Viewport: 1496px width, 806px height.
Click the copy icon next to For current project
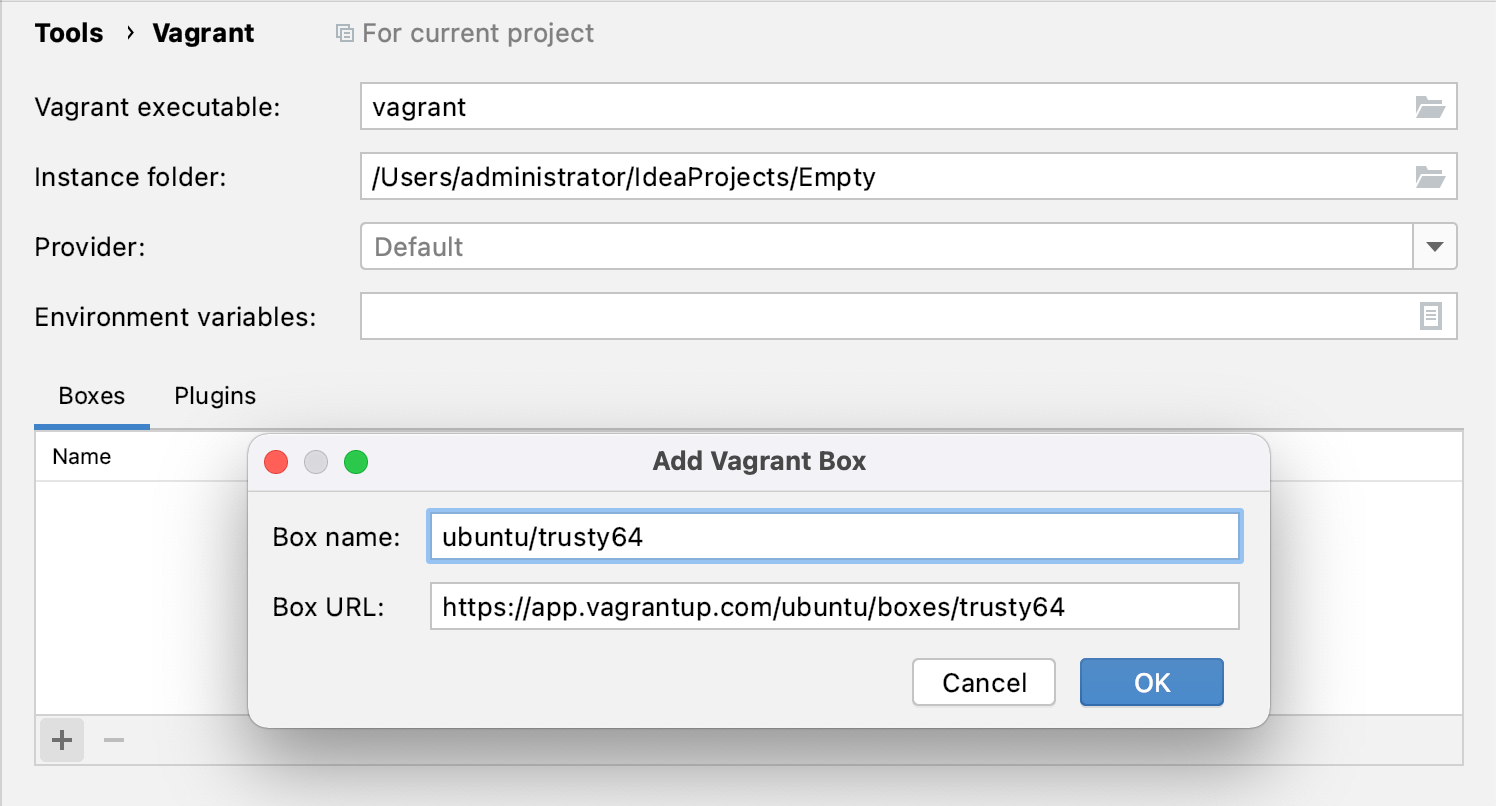click(344, 32)
